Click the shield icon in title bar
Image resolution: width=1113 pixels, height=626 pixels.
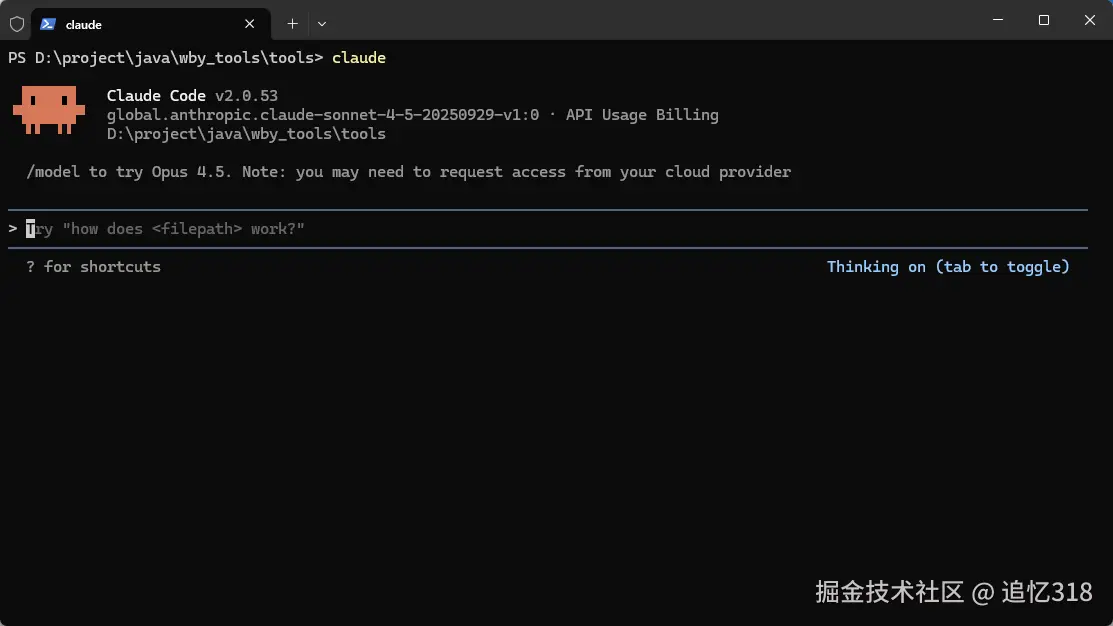pos(17,23)
